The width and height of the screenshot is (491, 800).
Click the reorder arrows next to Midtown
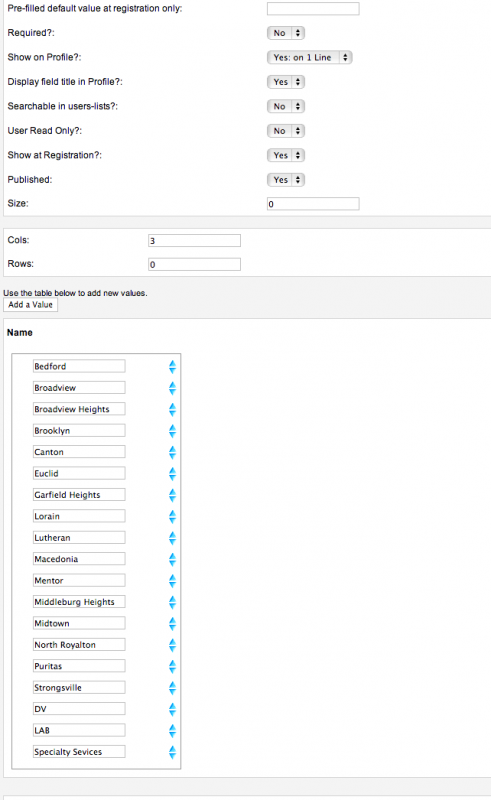click(x=173, y=624)
